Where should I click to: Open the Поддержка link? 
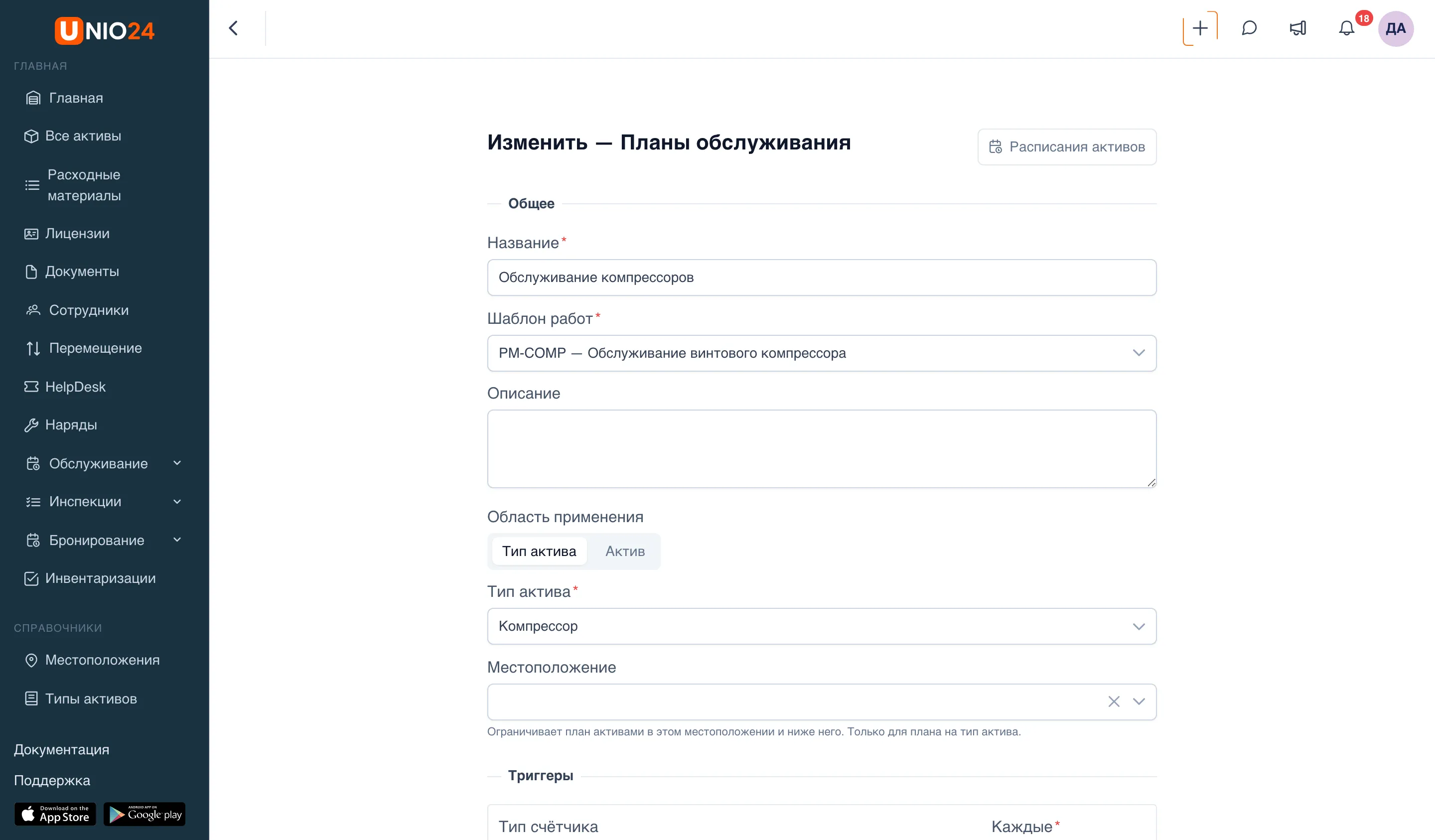(x=52, y=780)
